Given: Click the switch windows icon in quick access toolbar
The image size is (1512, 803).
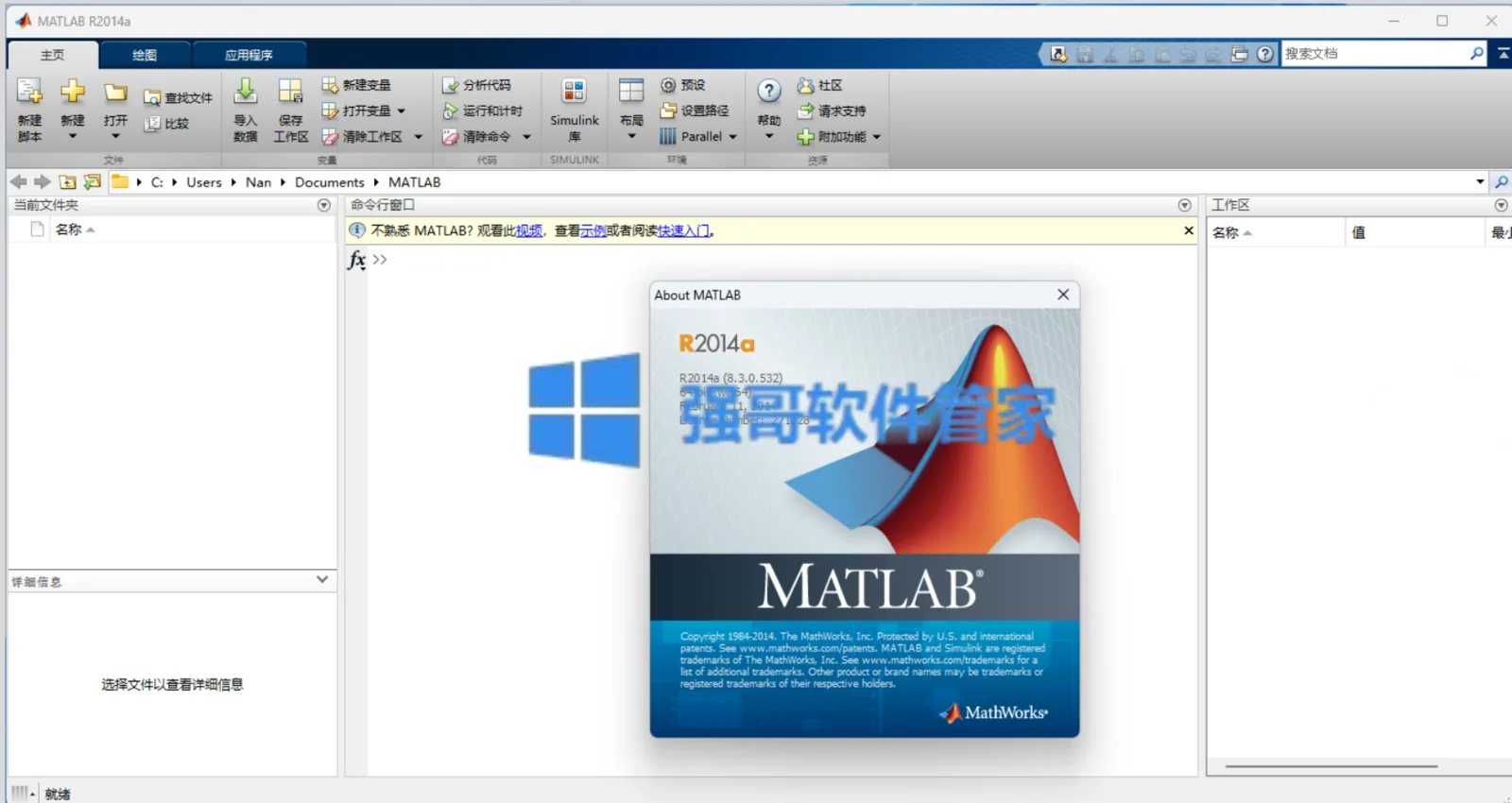Looking at the screenshot, I should click(x=1240, y=55).
